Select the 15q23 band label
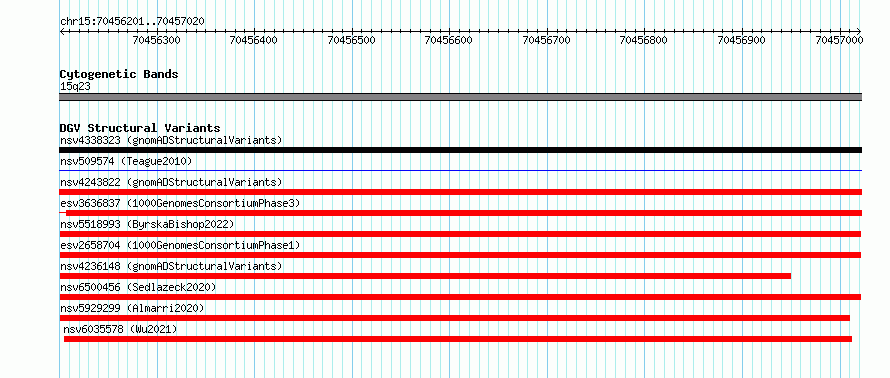Image resolution: width=890 pixels, height=378 pixels. [75, 87]
